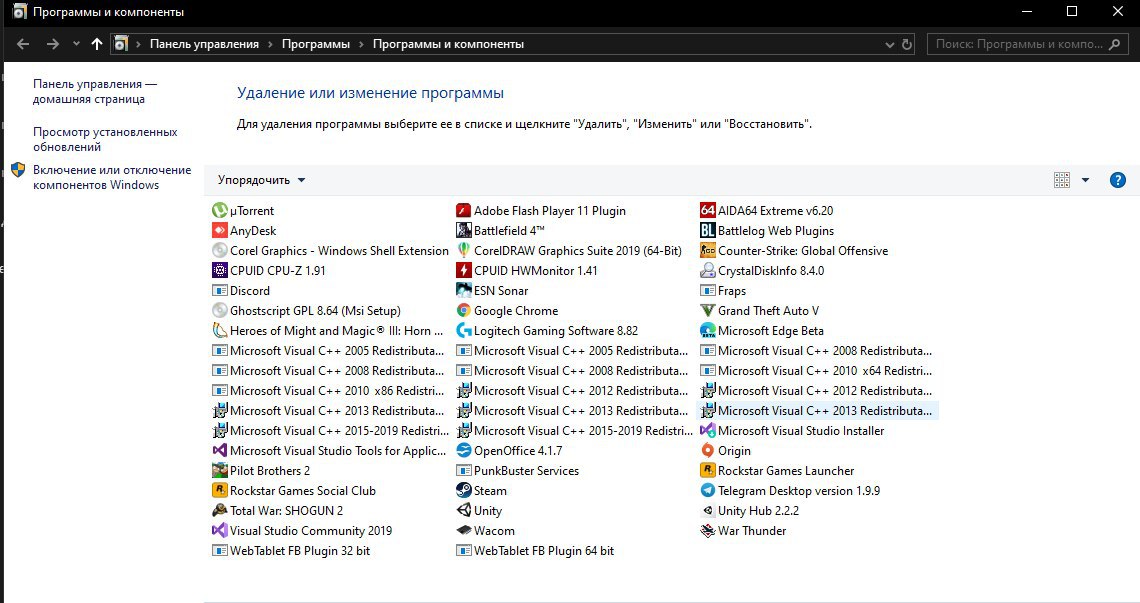Click the War Thunder icon
The image size is (1140, 603).
pos(707,530)
